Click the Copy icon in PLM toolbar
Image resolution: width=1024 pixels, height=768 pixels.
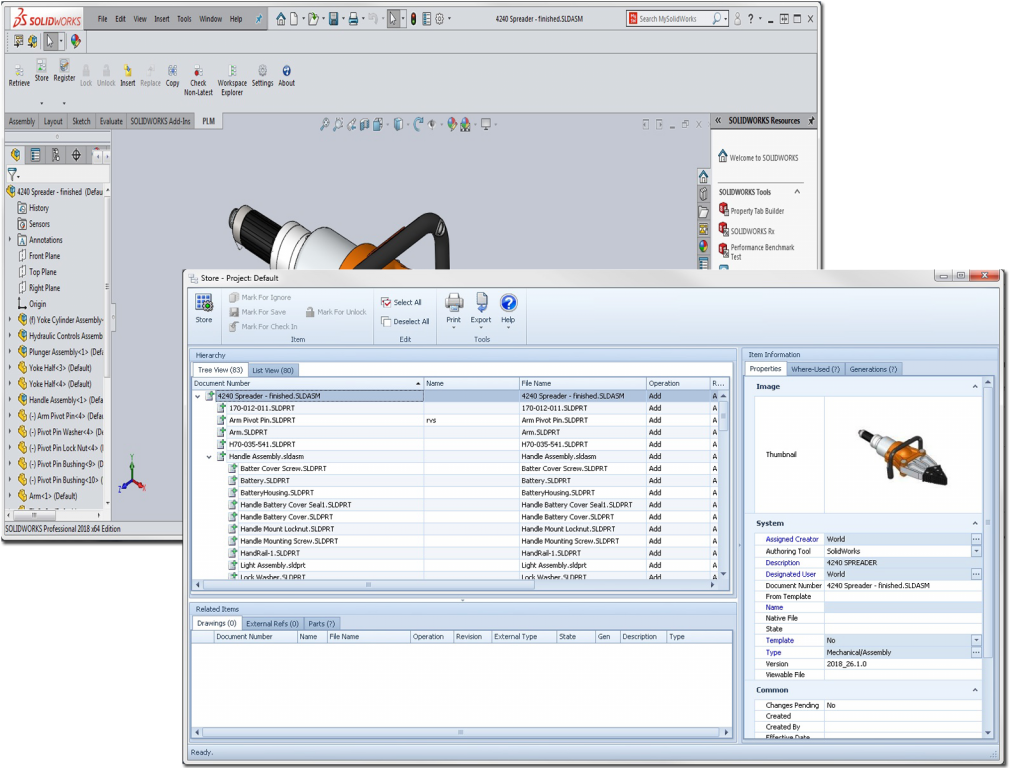click(x=172, y=75)
